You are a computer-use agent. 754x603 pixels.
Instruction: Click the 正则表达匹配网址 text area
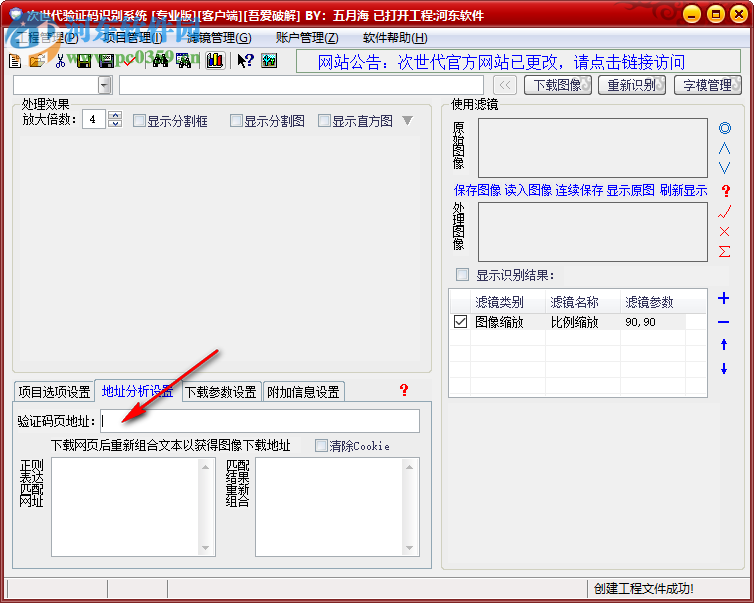(x=133, y=507)
